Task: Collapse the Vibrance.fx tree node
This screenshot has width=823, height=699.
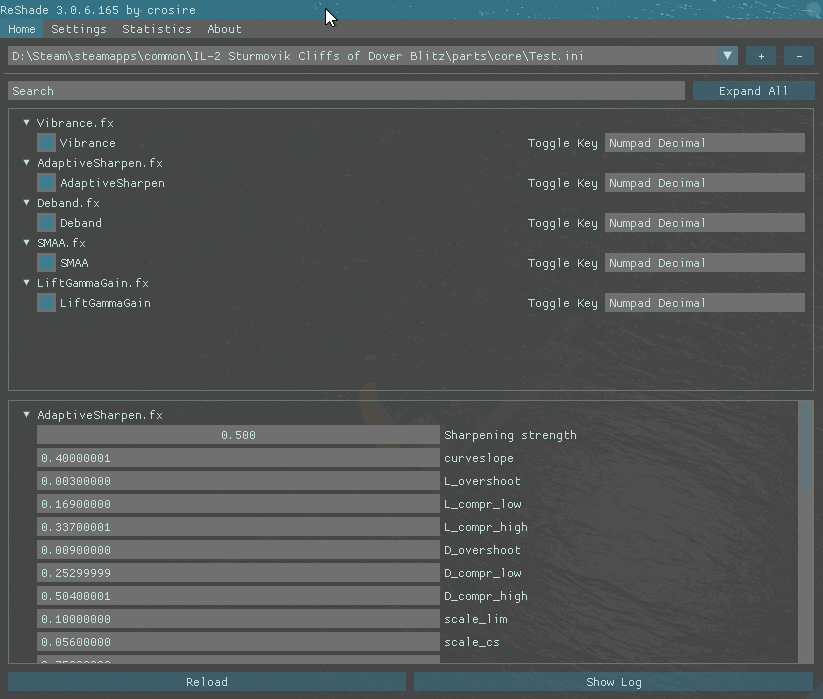Action: 27,123
